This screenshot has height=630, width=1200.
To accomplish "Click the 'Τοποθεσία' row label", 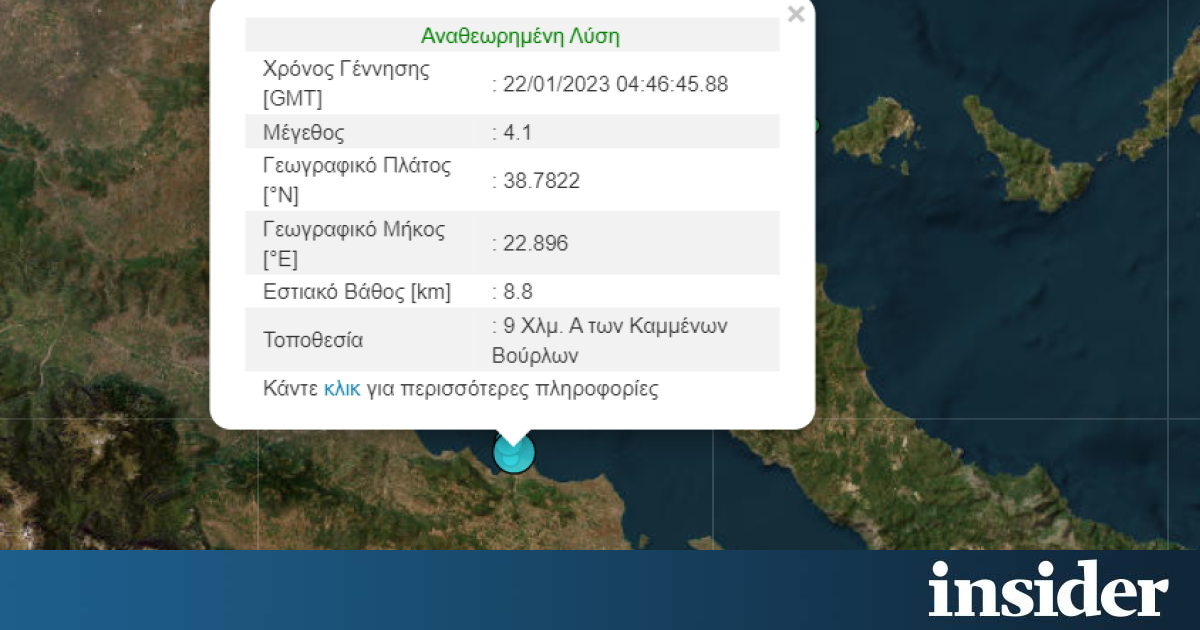I will pyautogui.click(x=313, y=340).
